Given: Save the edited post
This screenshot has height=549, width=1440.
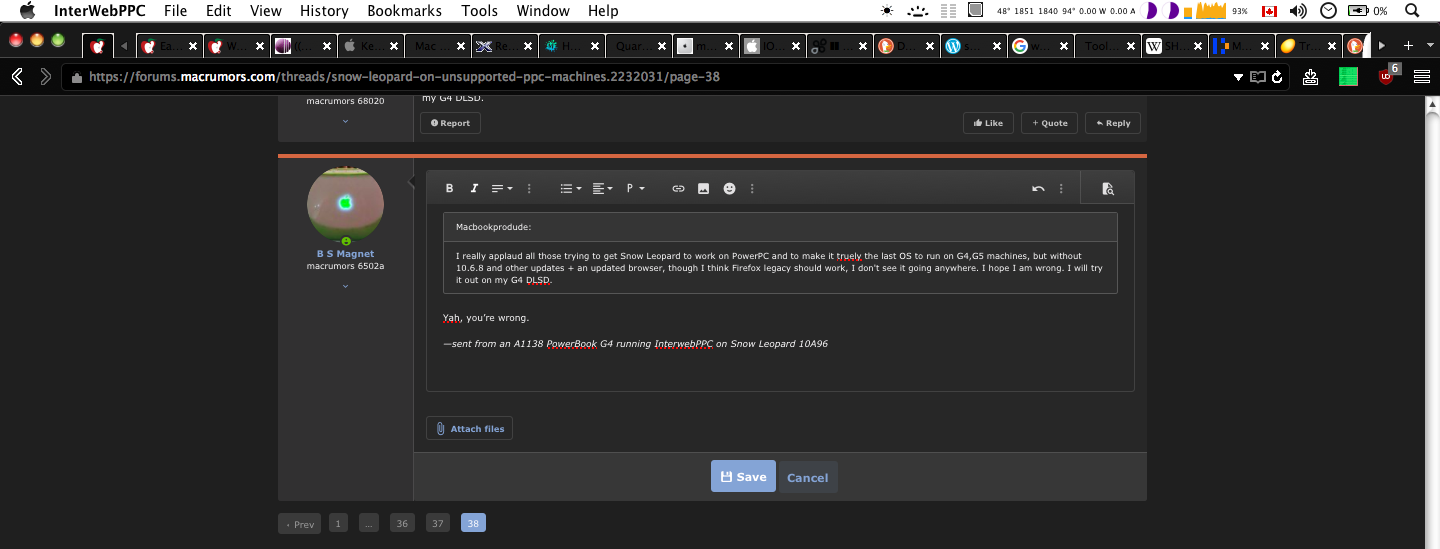Looking at the screenshot, I should (x=743, y=477).
